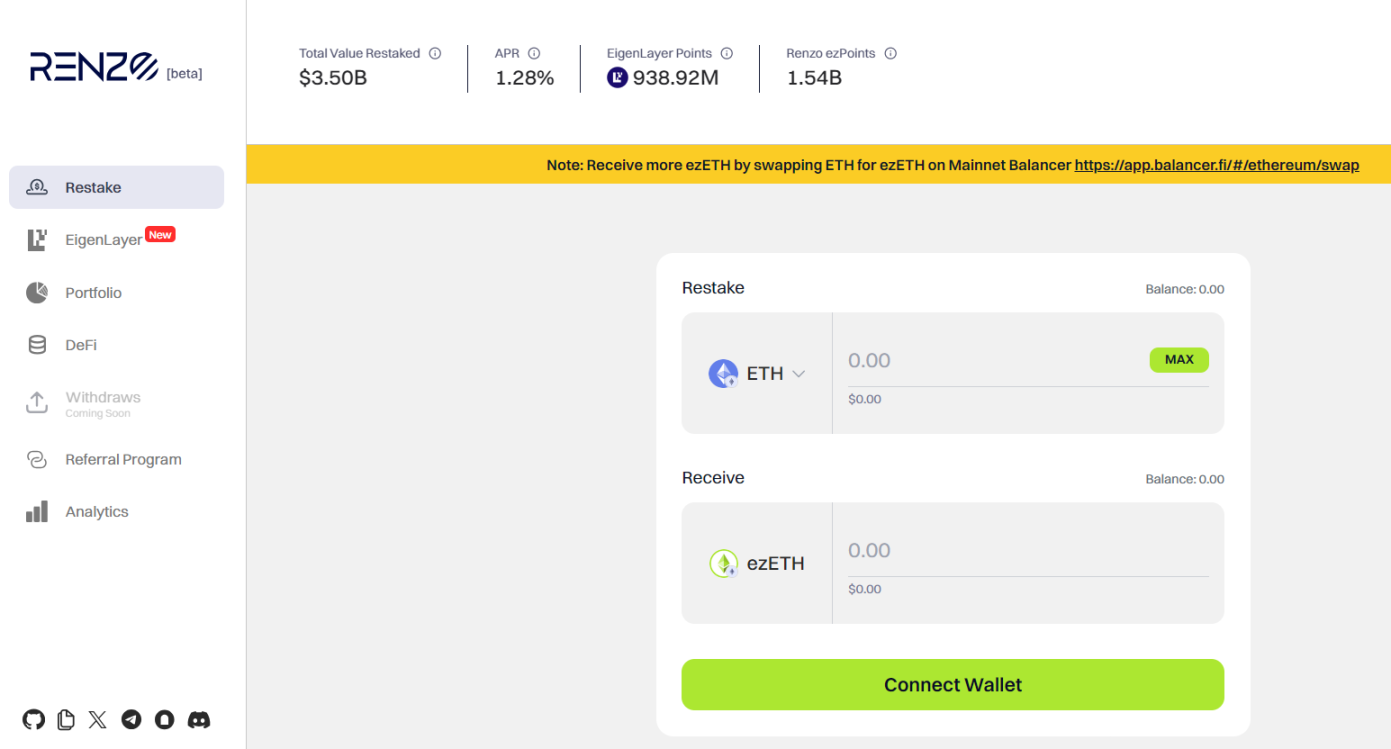The width and height of the screenshot is (1391, 749).
Task: Click info icon beside Renzo ezPoints
Action: coord(891,54)
